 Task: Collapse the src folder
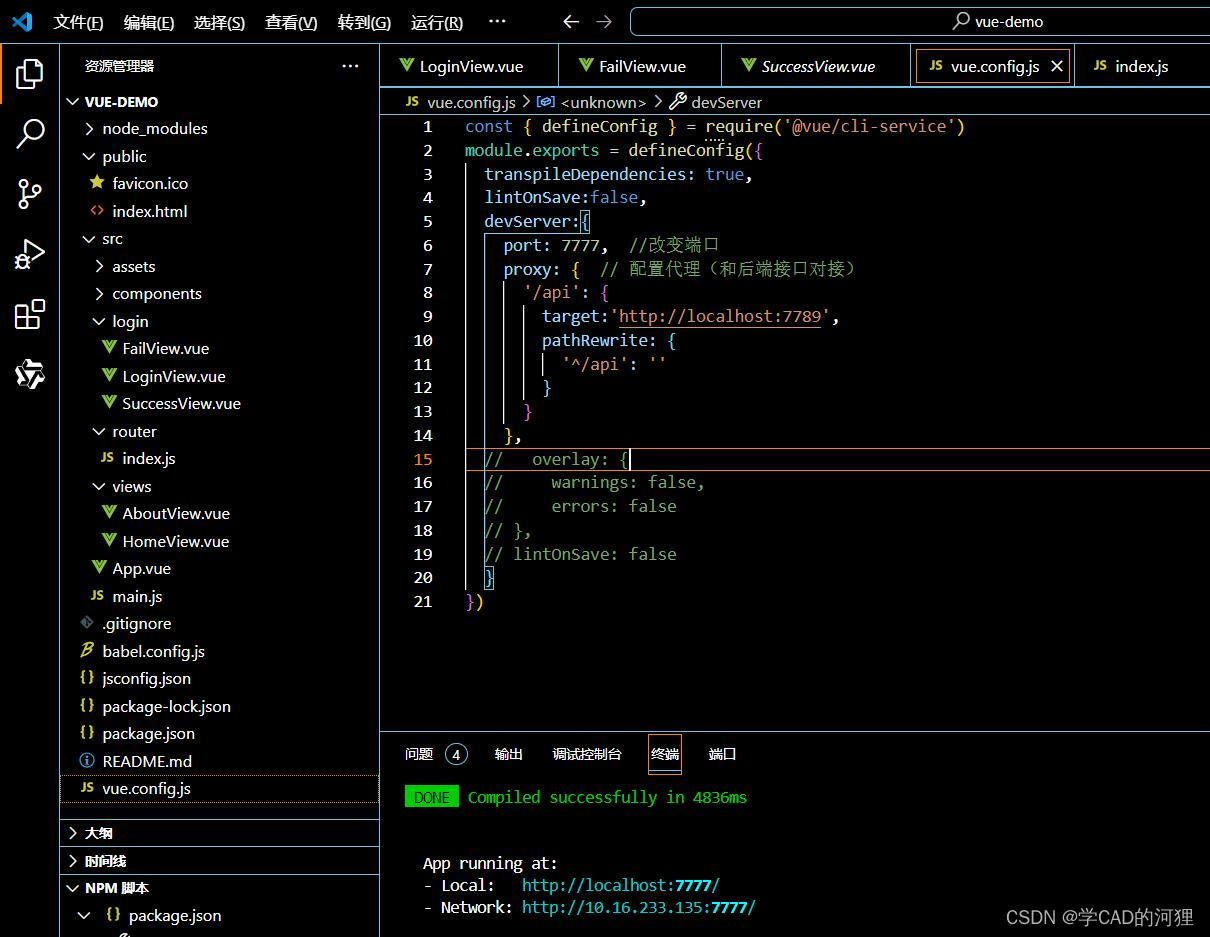pyautogui.click(x=89, y=239)
